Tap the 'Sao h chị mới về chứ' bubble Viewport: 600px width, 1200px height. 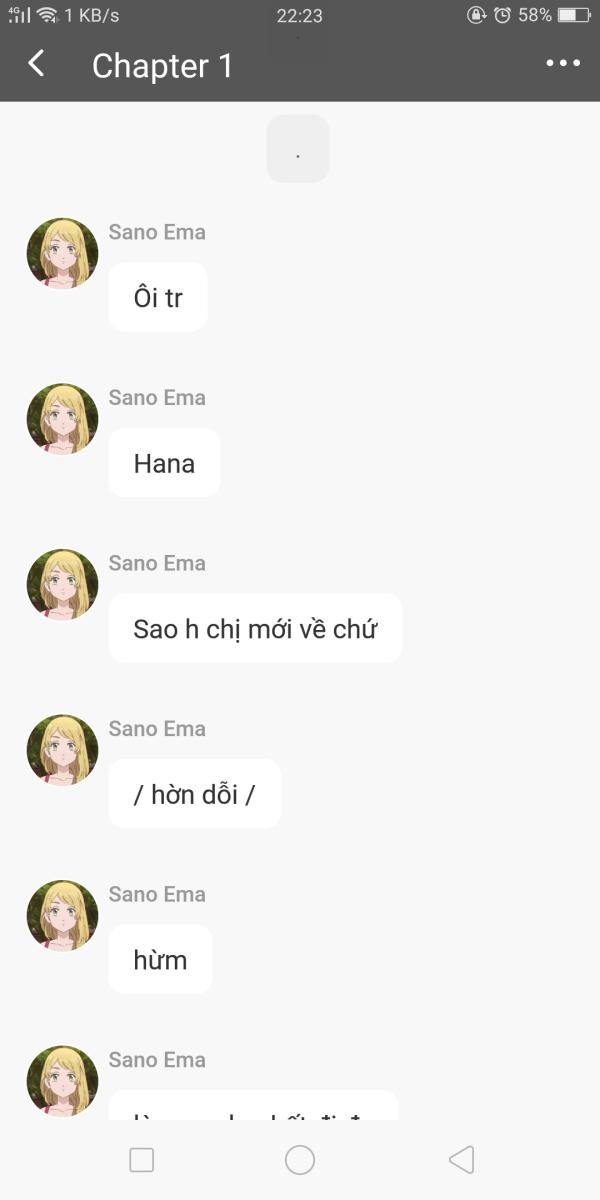click(255, 628)
